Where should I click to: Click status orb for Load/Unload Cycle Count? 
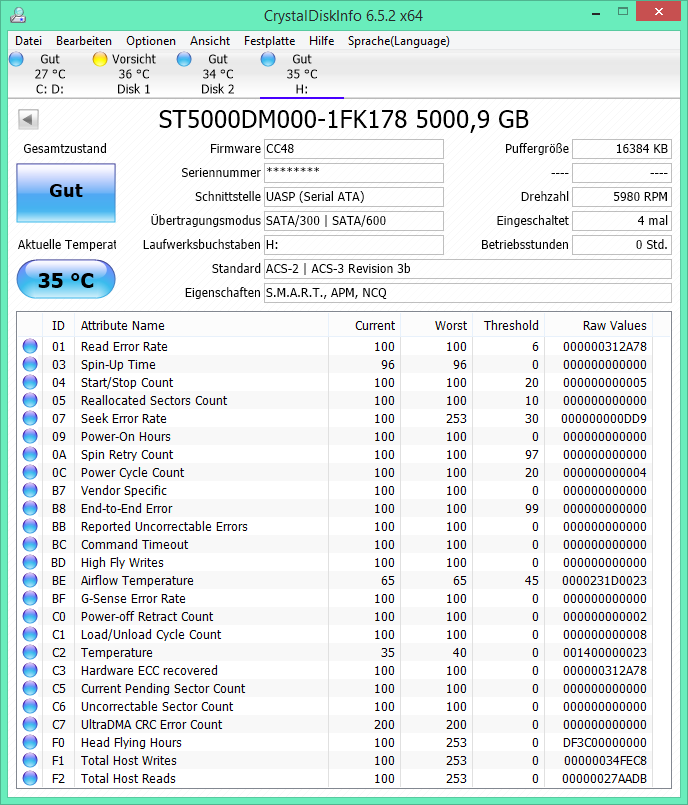(x=30, y=634)
